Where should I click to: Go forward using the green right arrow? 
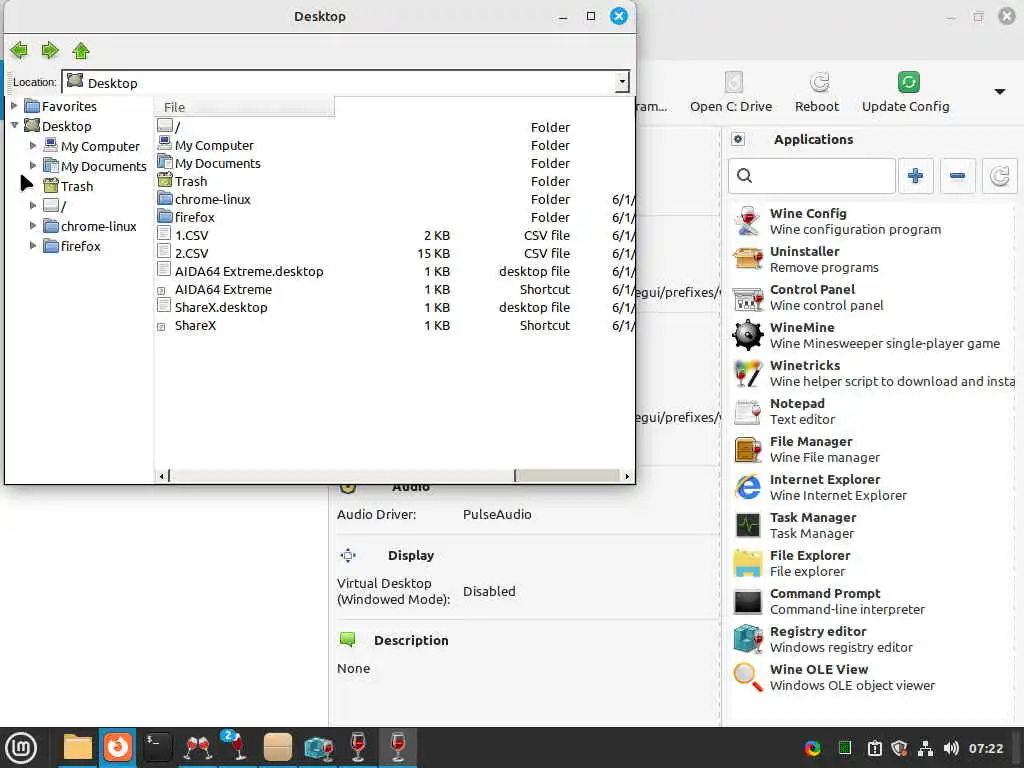point(50,50)
